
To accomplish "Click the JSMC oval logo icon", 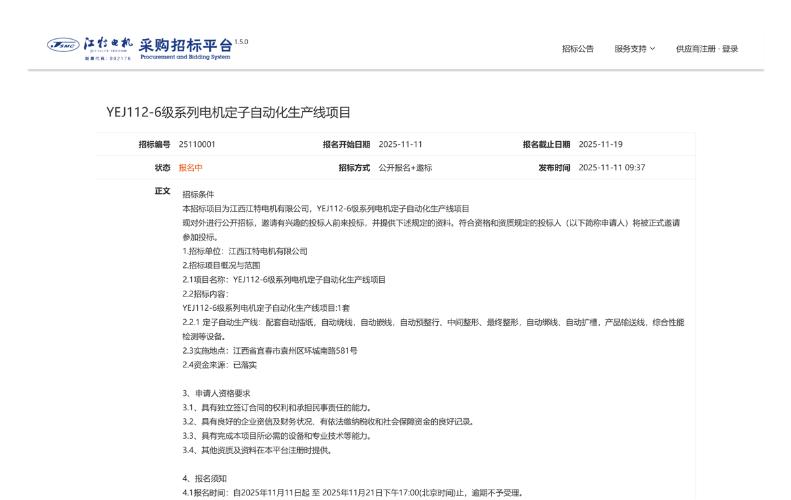I will [63, 45].
